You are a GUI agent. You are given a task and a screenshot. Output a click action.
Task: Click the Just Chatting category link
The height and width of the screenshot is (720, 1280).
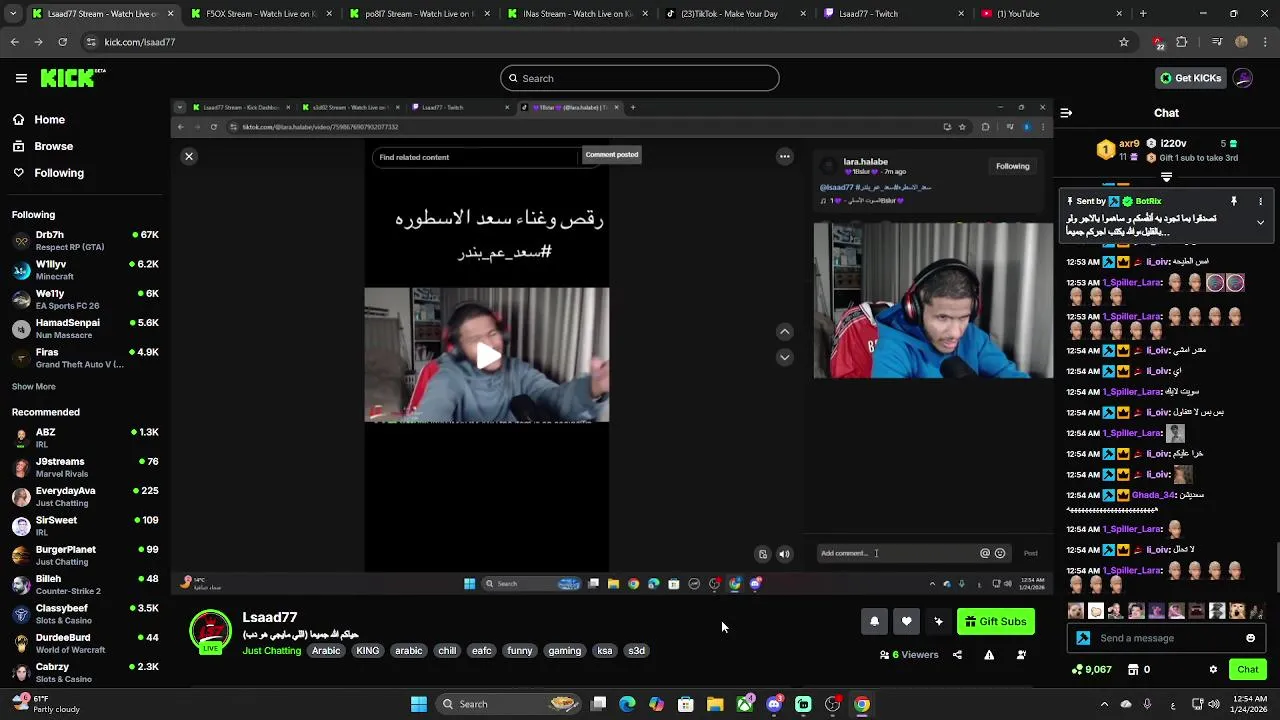tap(271, 650)
